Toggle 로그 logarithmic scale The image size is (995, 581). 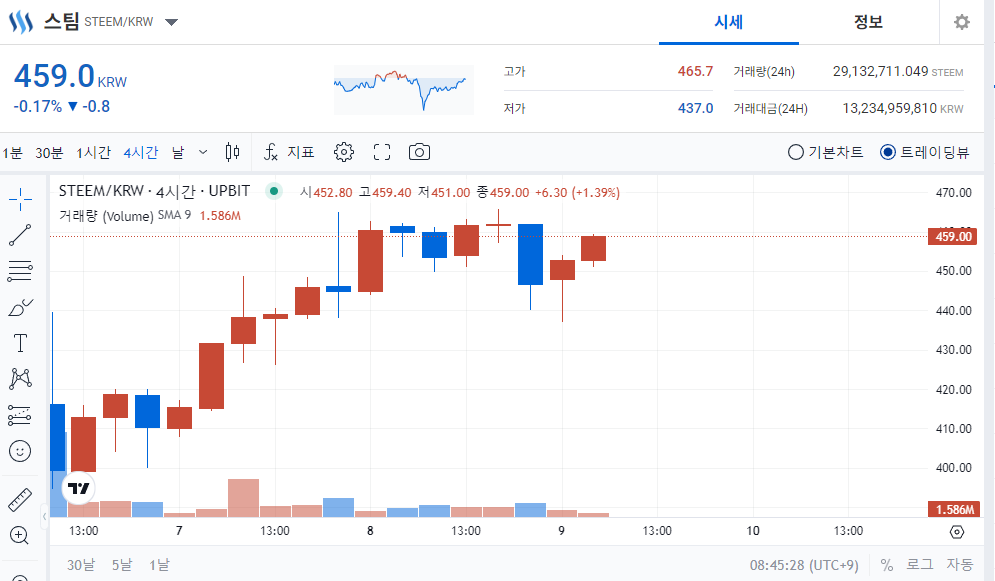919,565
